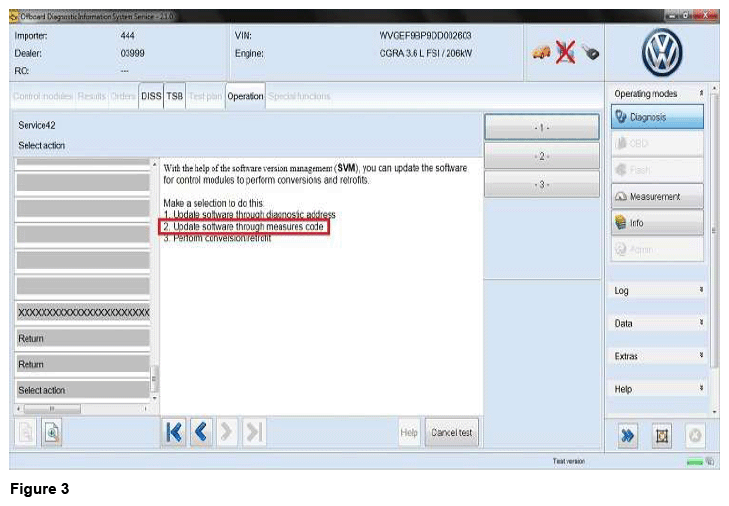Screen dimensions: 729x506
Task: Click the status bar icon at the far right
Action: point(709,461)
